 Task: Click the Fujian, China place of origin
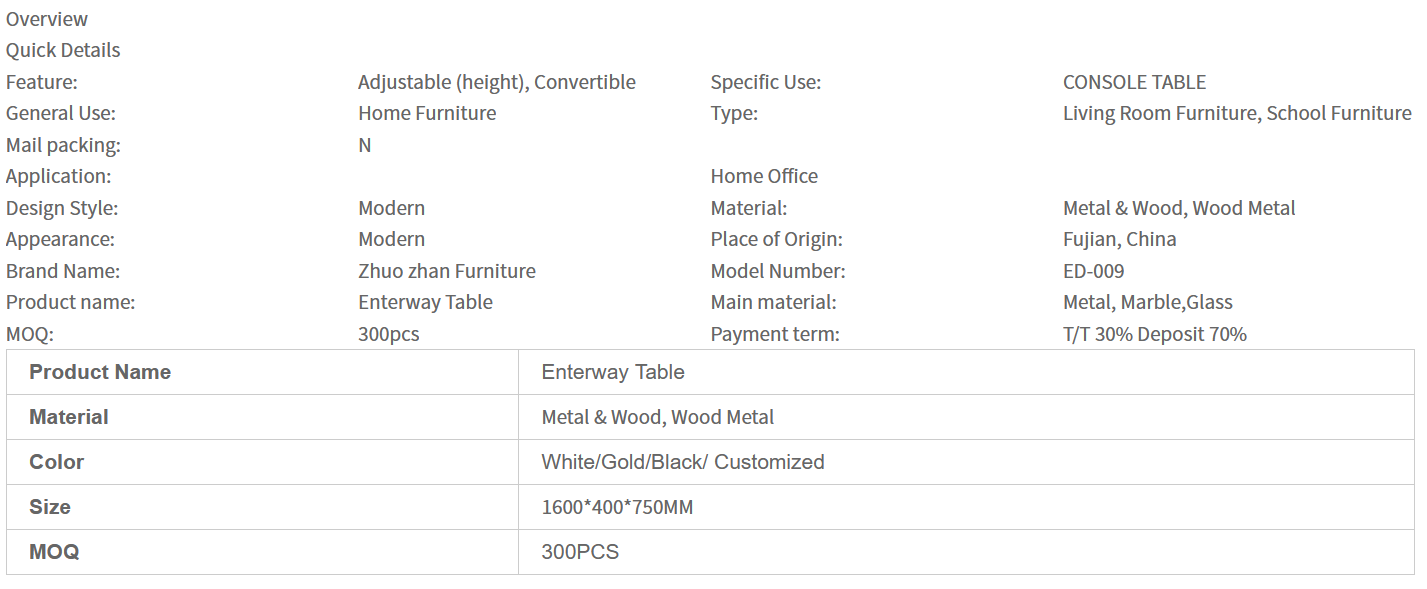[x=1119, y=239]
